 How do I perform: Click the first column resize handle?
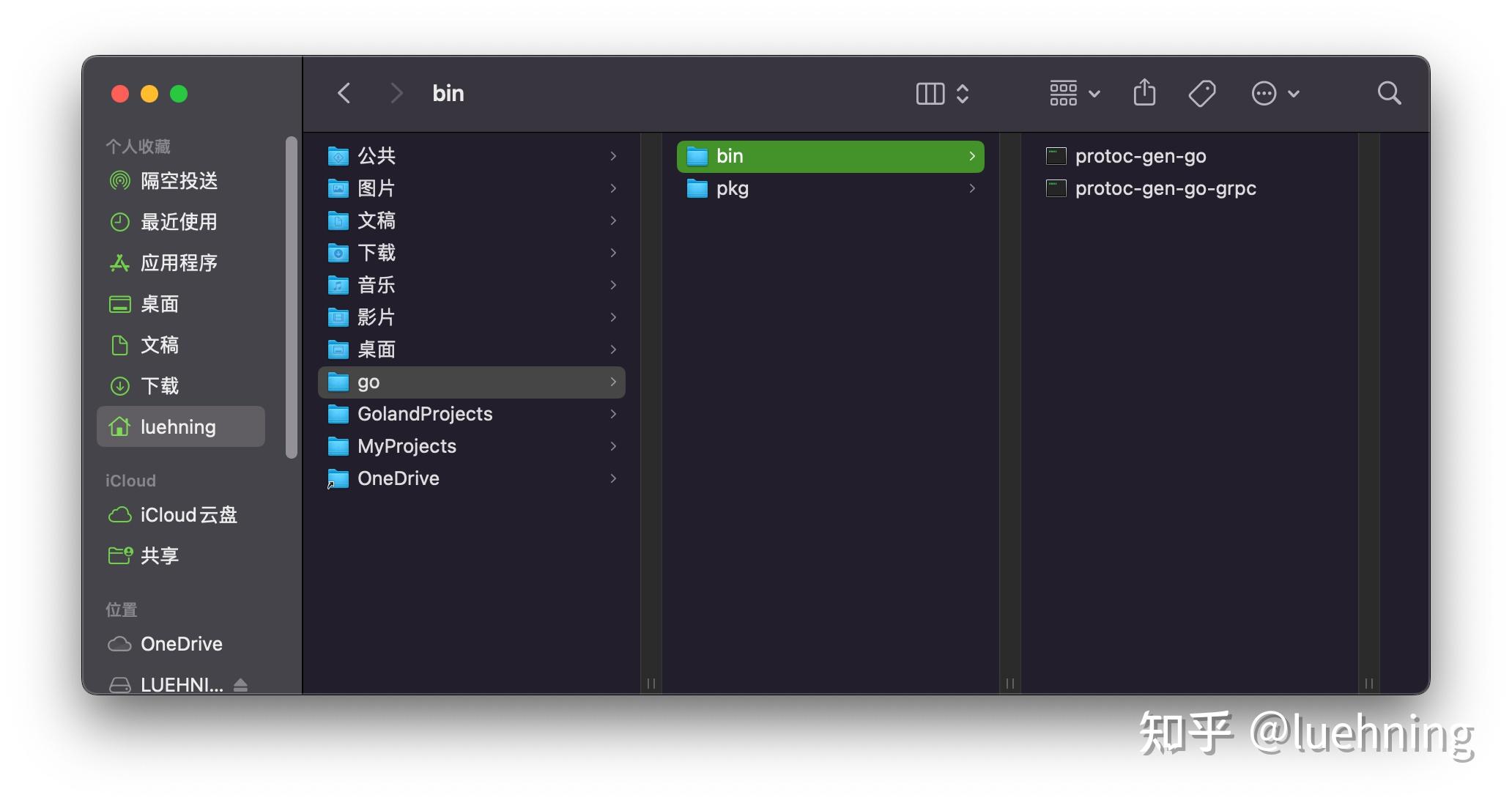point(651,683)
